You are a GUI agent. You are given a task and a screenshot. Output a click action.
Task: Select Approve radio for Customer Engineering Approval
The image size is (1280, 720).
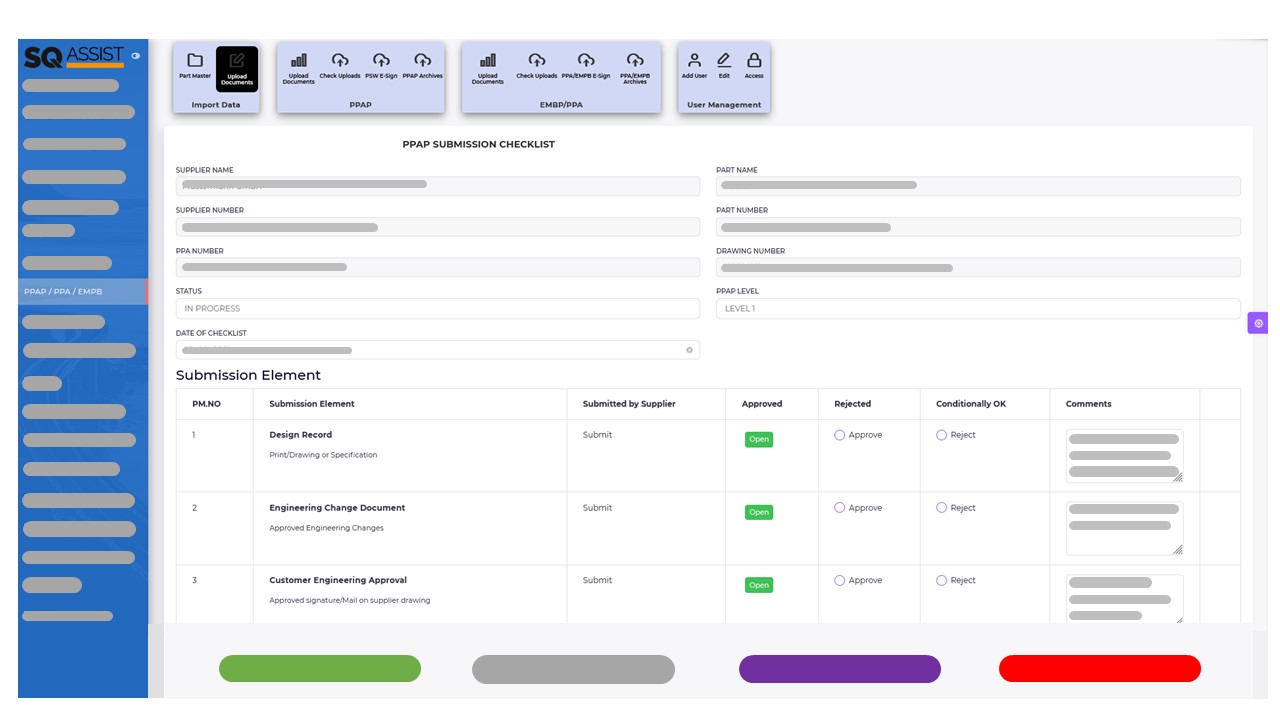pyautogui.click(x=840, y=580)
